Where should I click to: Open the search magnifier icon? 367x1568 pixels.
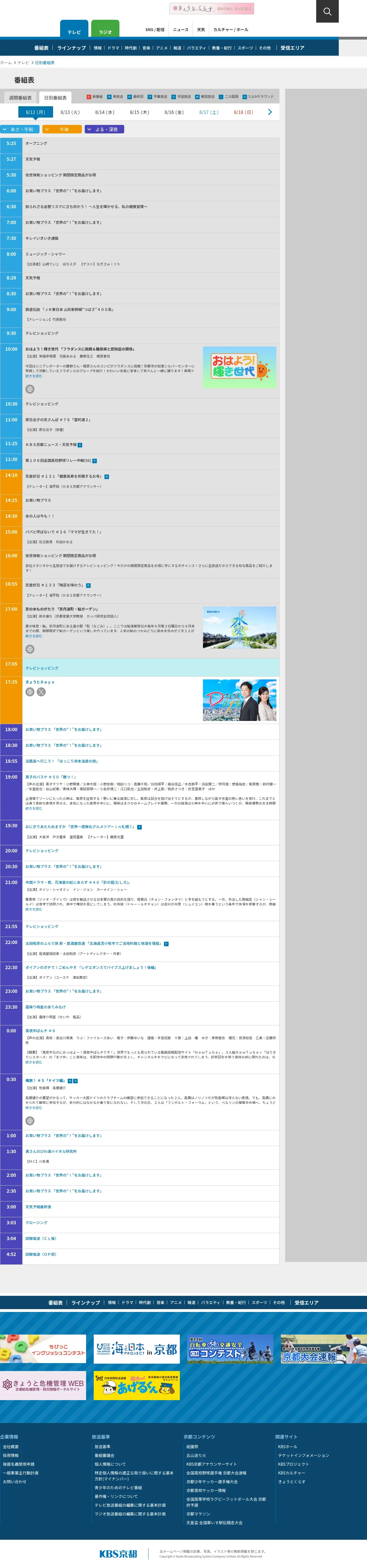(x=327, y=11)
